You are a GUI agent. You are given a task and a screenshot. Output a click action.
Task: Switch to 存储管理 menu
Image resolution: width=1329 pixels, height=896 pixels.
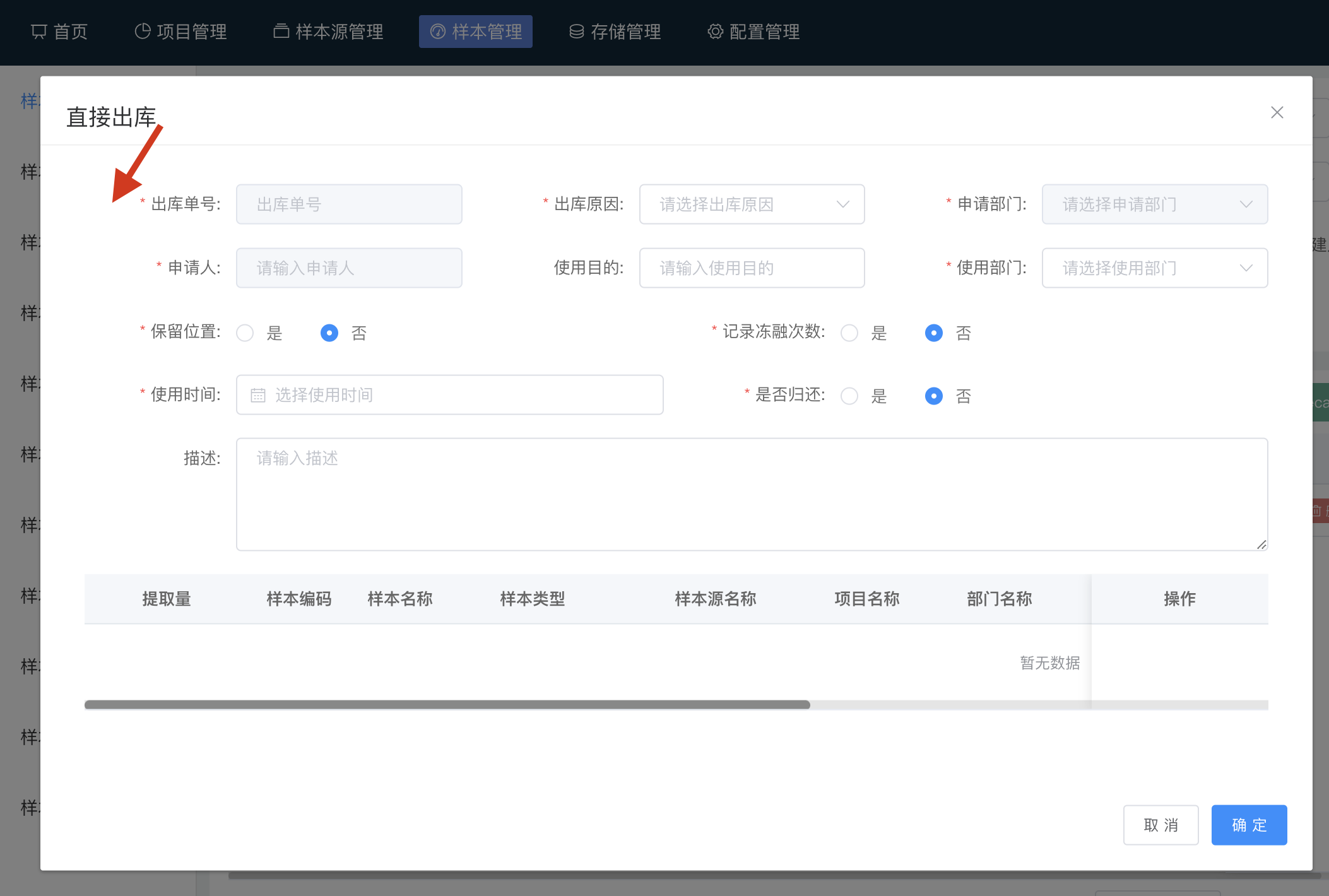click(x=615, y=32)
